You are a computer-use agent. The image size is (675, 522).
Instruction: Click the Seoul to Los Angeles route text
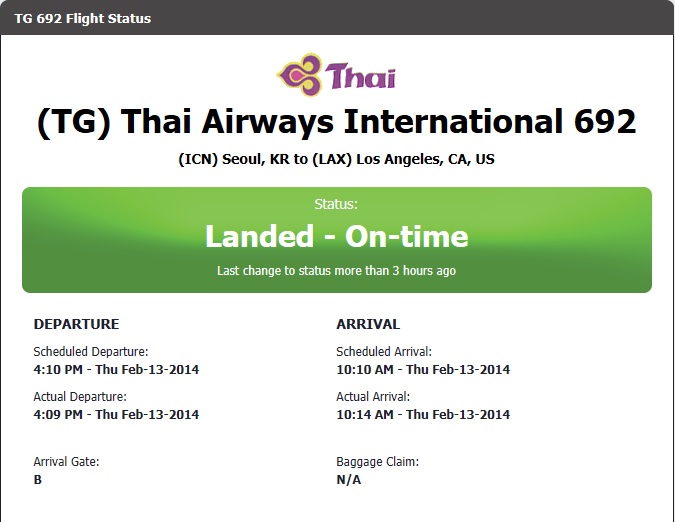(x=337, y=159)
